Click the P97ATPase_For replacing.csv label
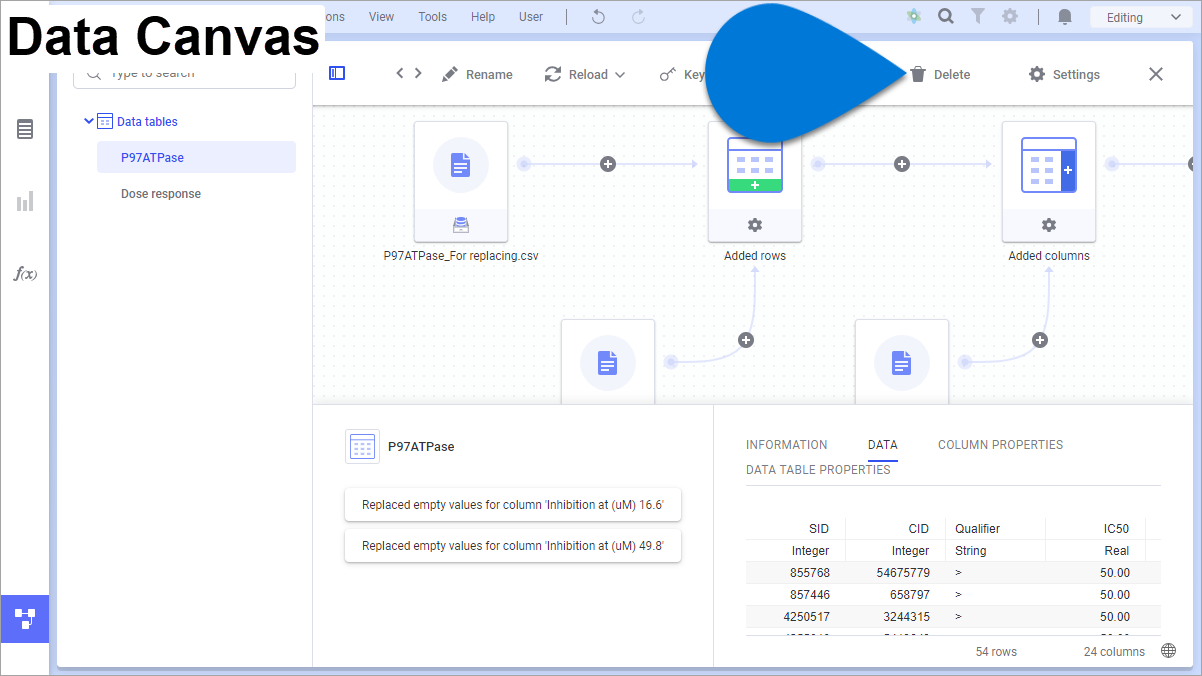The width and height of the screenshot is (1202, 676). point(461,256)
